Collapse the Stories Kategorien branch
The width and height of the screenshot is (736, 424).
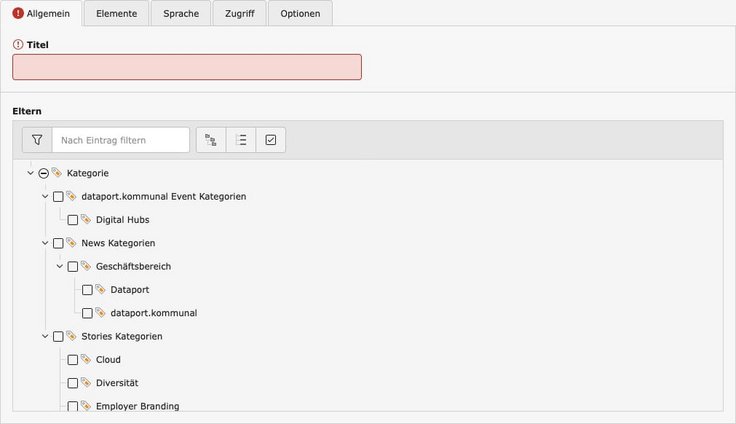[45, 336]
